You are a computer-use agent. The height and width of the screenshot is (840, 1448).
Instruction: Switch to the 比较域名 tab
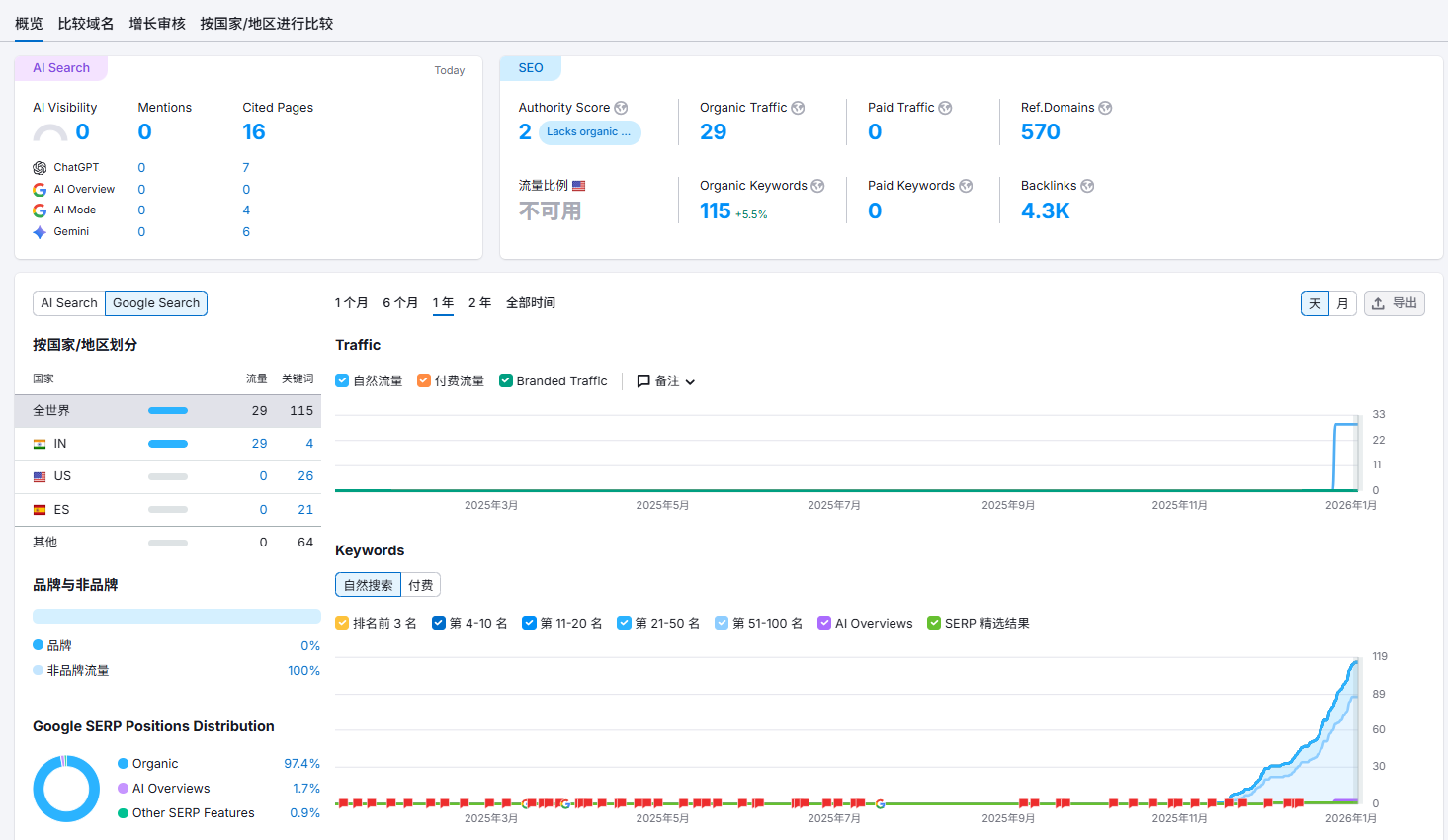pyautogui.click(x=86, y=23)
